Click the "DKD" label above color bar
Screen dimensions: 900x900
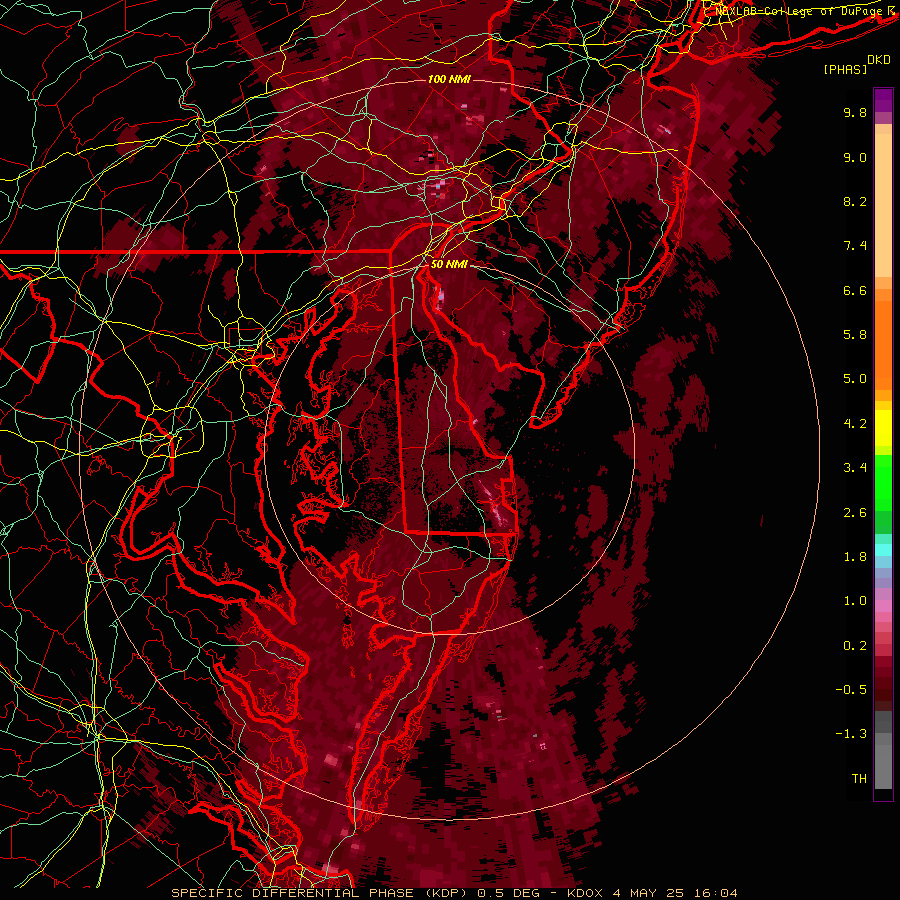coord(879,60)
